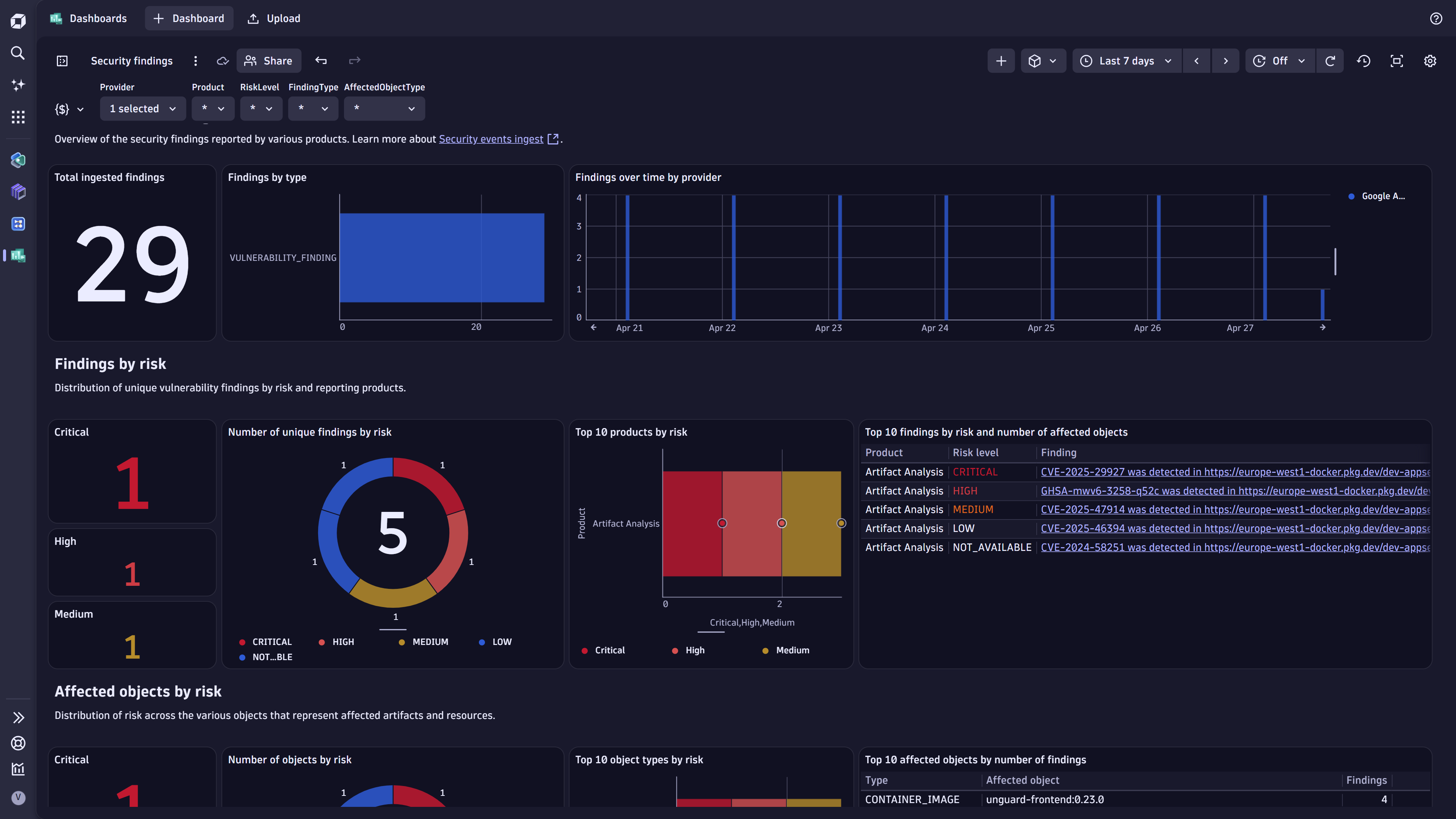The height and width of the screenshot is (819, 1456).
Task: Open the RiskLevel filter dropdown
Action: point(261,108)
